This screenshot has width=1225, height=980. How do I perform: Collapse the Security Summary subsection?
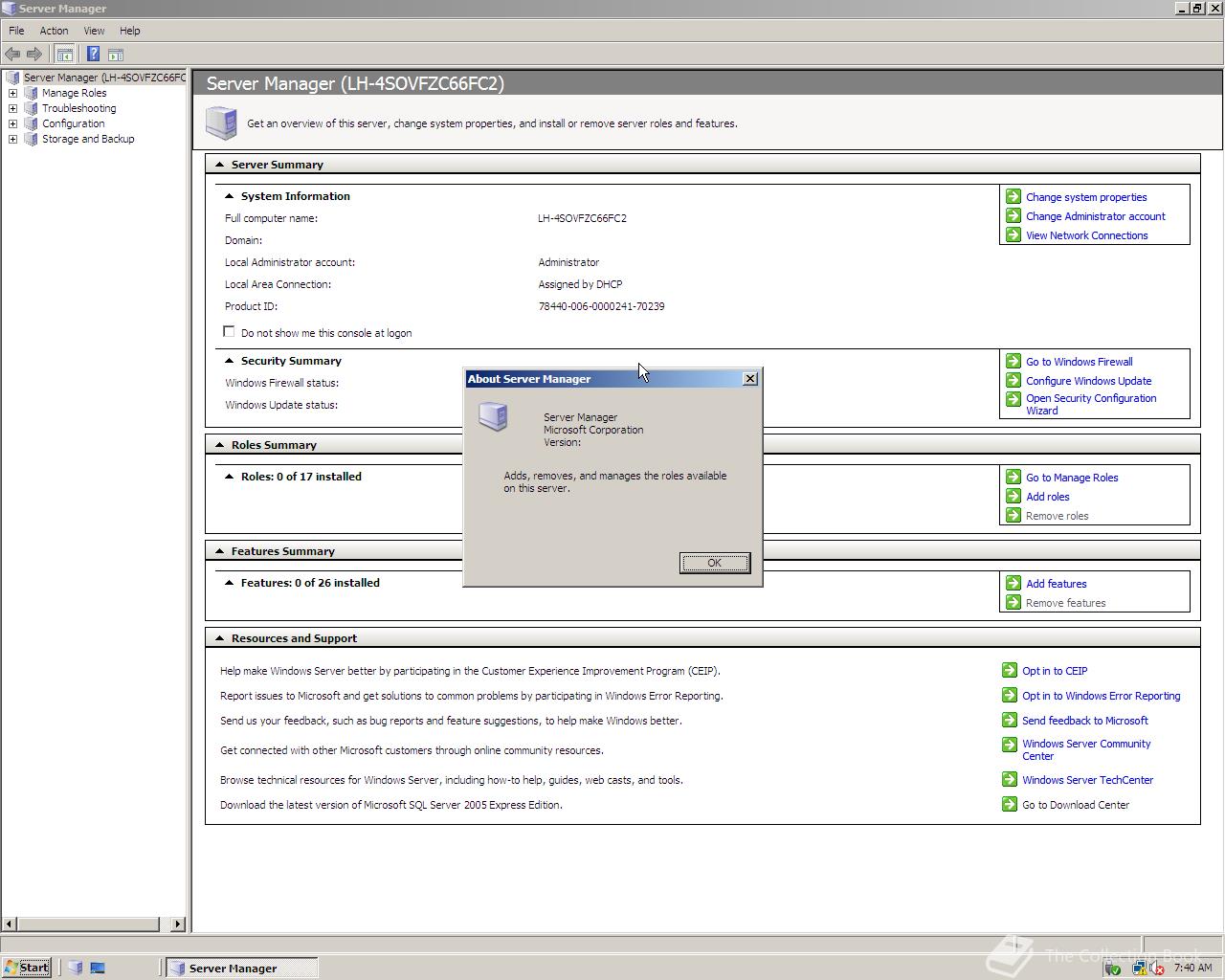[x=229, y=361]
